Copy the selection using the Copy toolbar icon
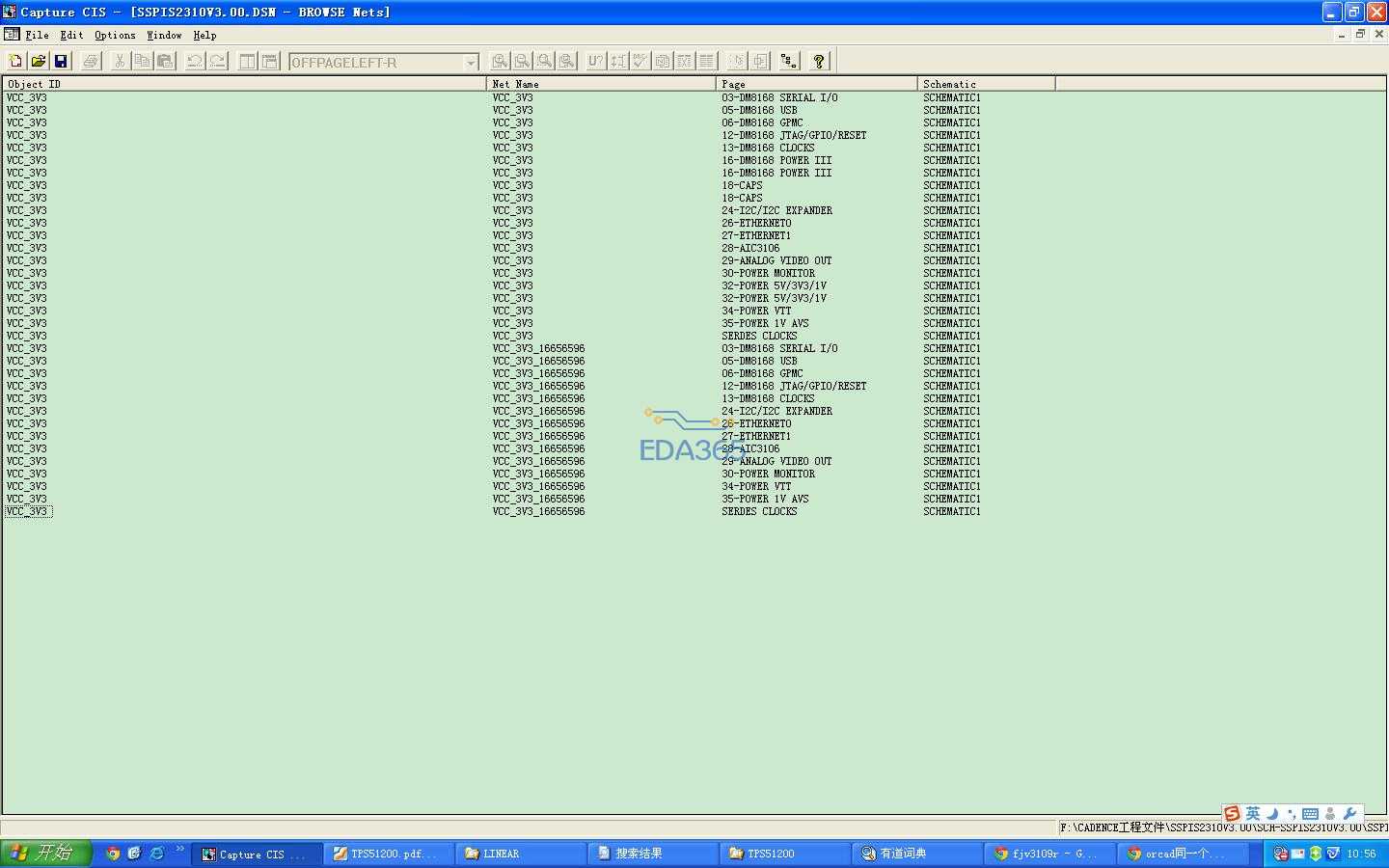Viewport: 1389px width, 868px height. coord(142,62)
